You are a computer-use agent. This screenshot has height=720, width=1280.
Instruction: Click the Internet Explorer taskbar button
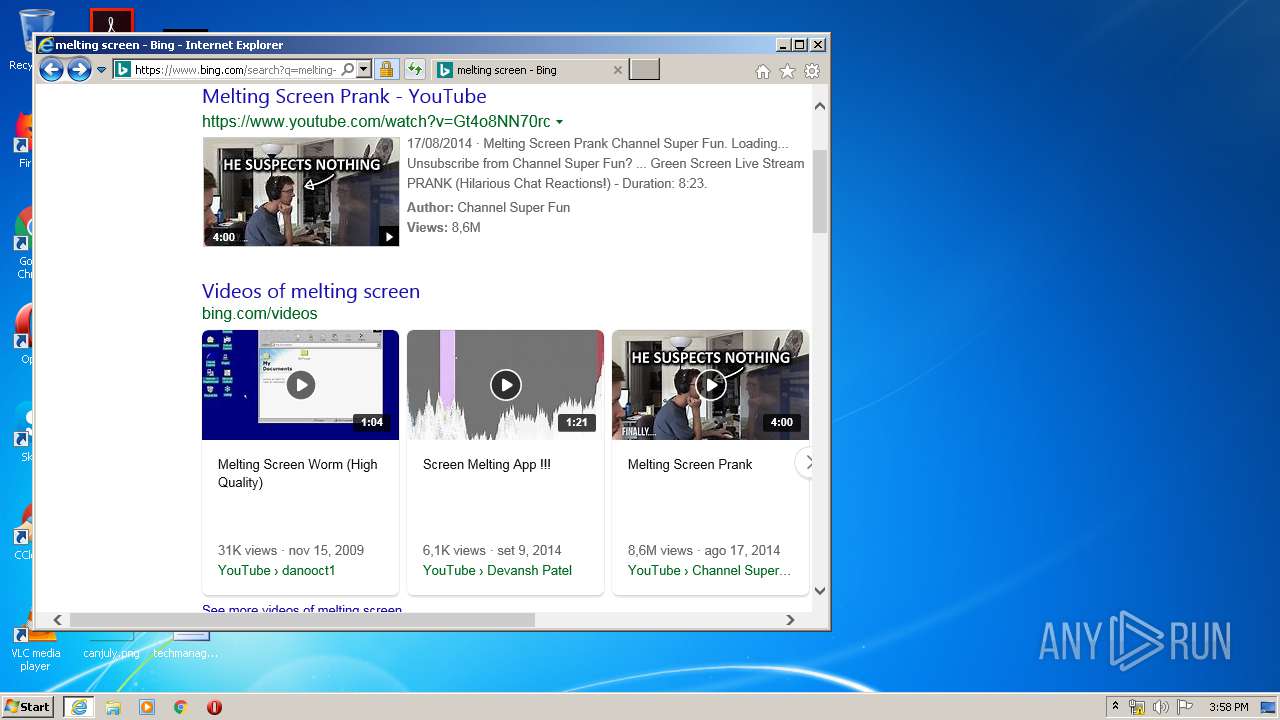point(78,707)
